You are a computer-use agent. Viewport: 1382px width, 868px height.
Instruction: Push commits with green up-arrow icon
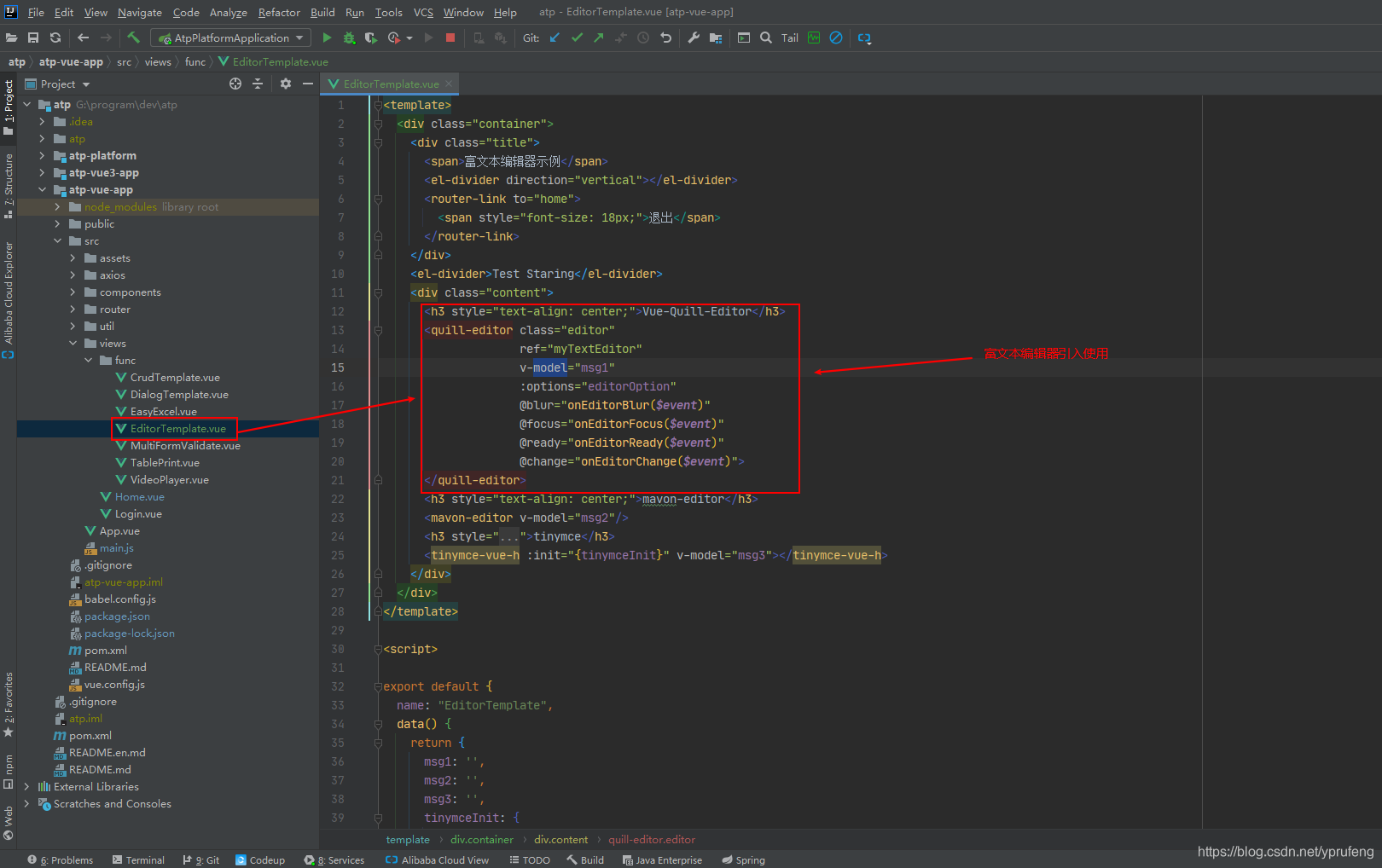[x=598, y=38]
